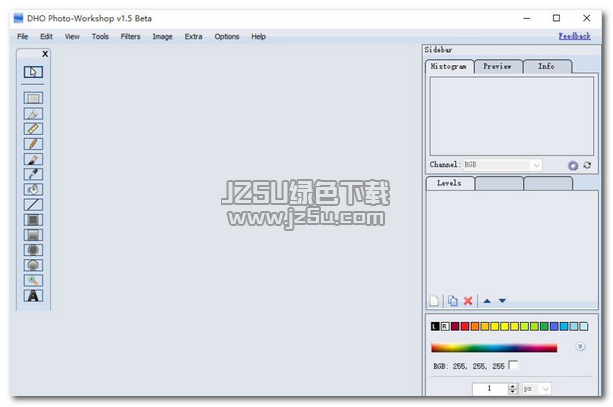Pick the royal blue color swatch
This screenshot has height=407, width=613.
[554, 326]
